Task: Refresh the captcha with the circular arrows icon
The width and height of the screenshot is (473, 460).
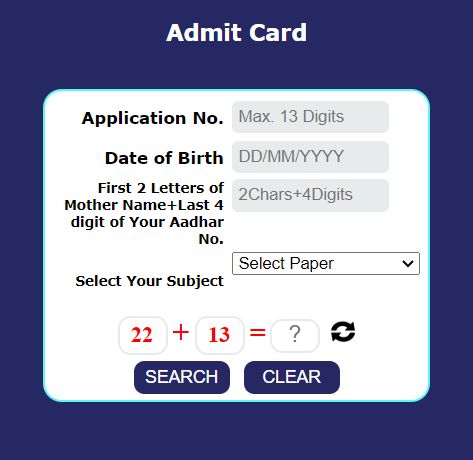Action: (343, 332)
